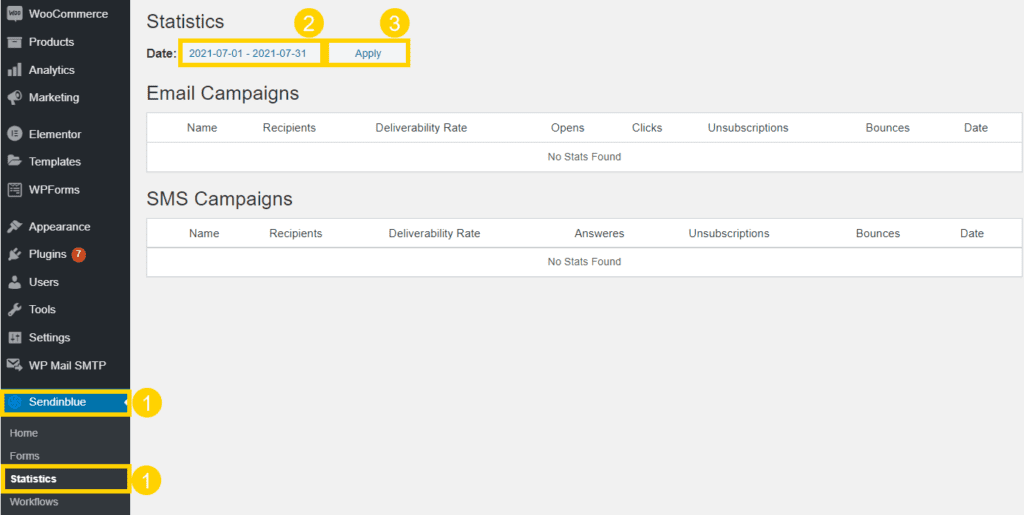The width and height of the screenshot is (1024, 515).
Task: Click the Elementor circle icon
Action: click(x=14, y=134)
